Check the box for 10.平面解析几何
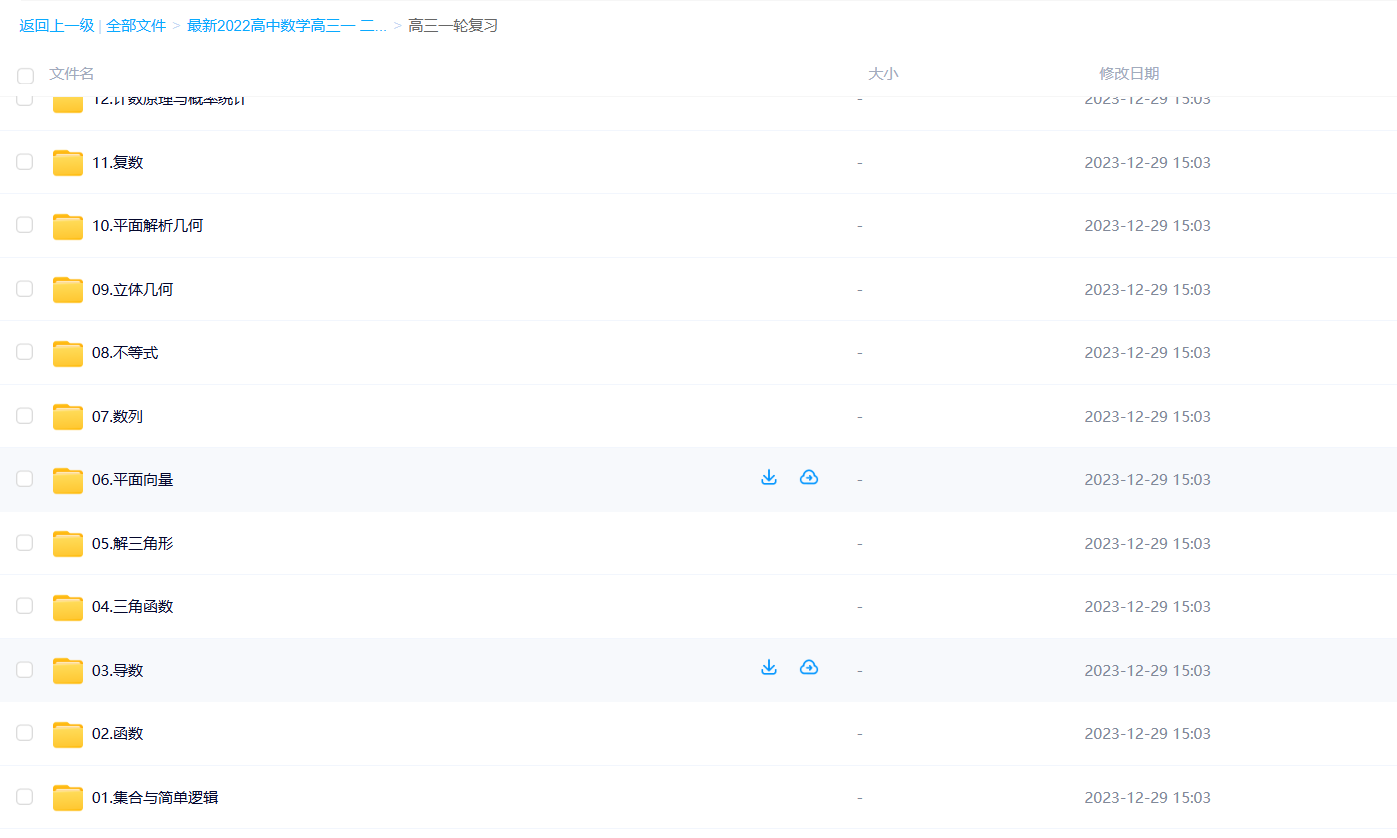Screen dimensions: 1397x838 tap(25, 225)
